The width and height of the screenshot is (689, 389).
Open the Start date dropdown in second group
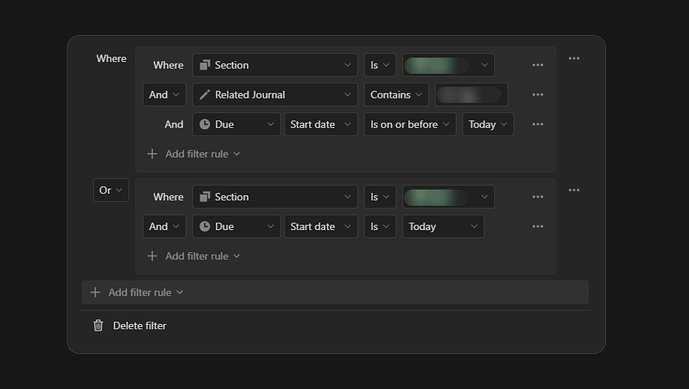321,226
